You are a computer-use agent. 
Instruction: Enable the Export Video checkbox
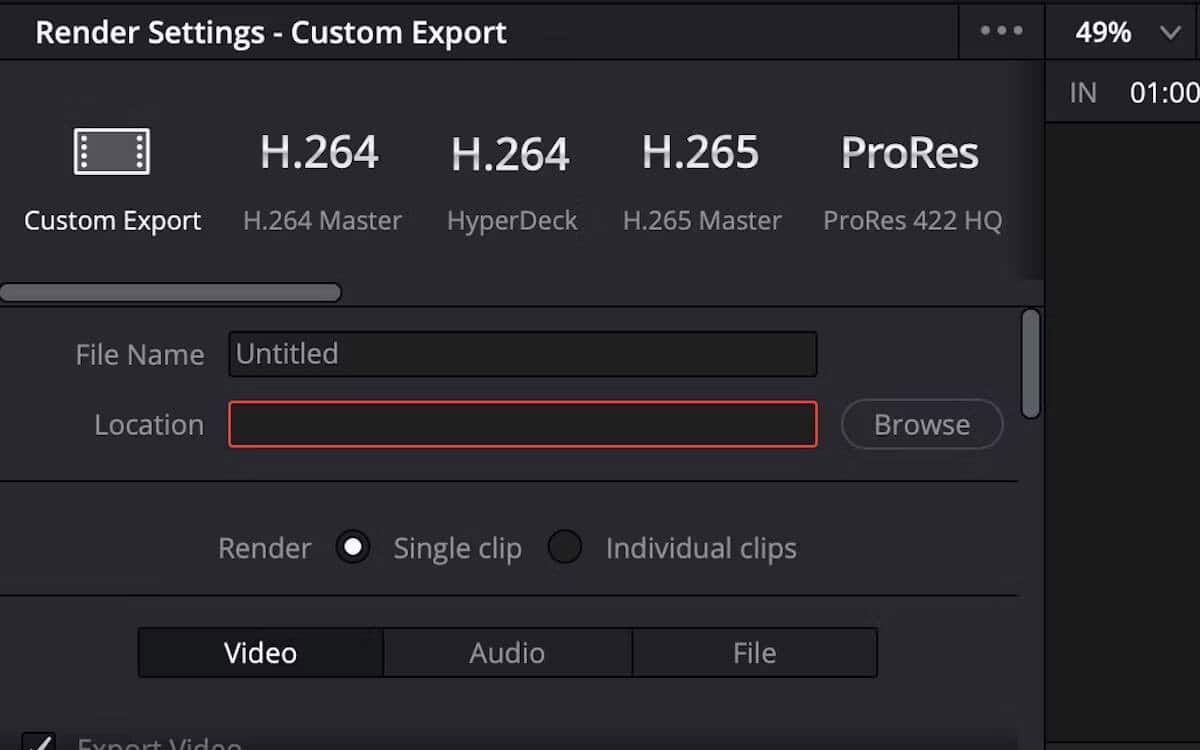38,744
